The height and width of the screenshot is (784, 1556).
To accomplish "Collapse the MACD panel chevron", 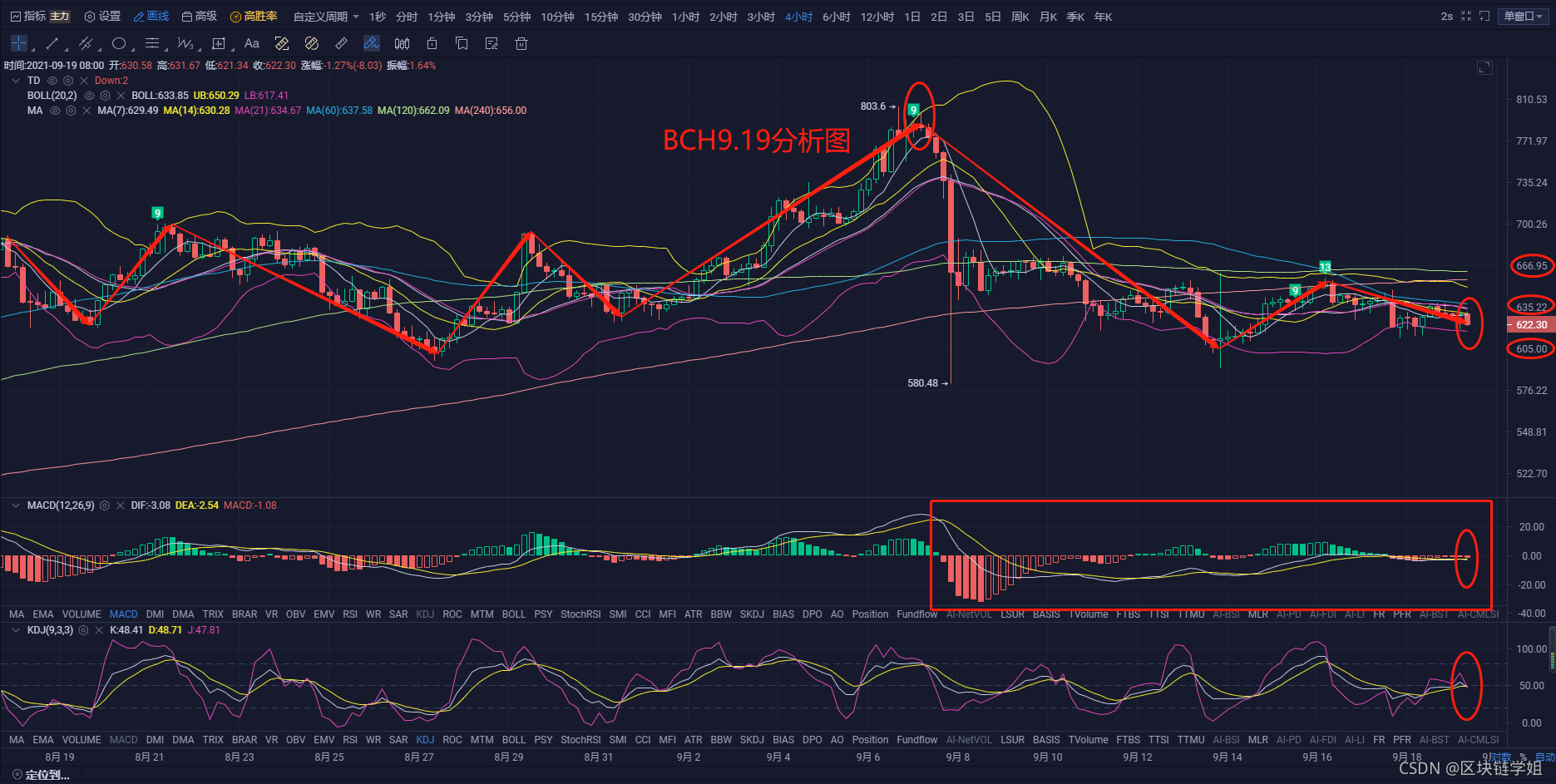I will [x=16, y=505].
